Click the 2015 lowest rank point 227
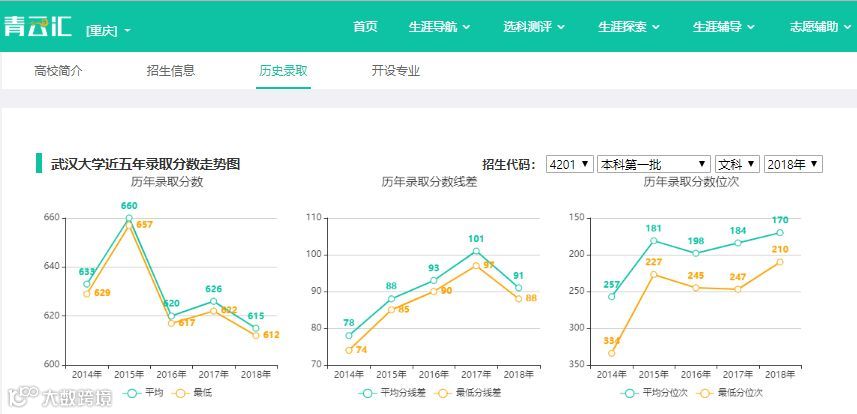This screenshot has height=414, width=857. pos(654,275)
